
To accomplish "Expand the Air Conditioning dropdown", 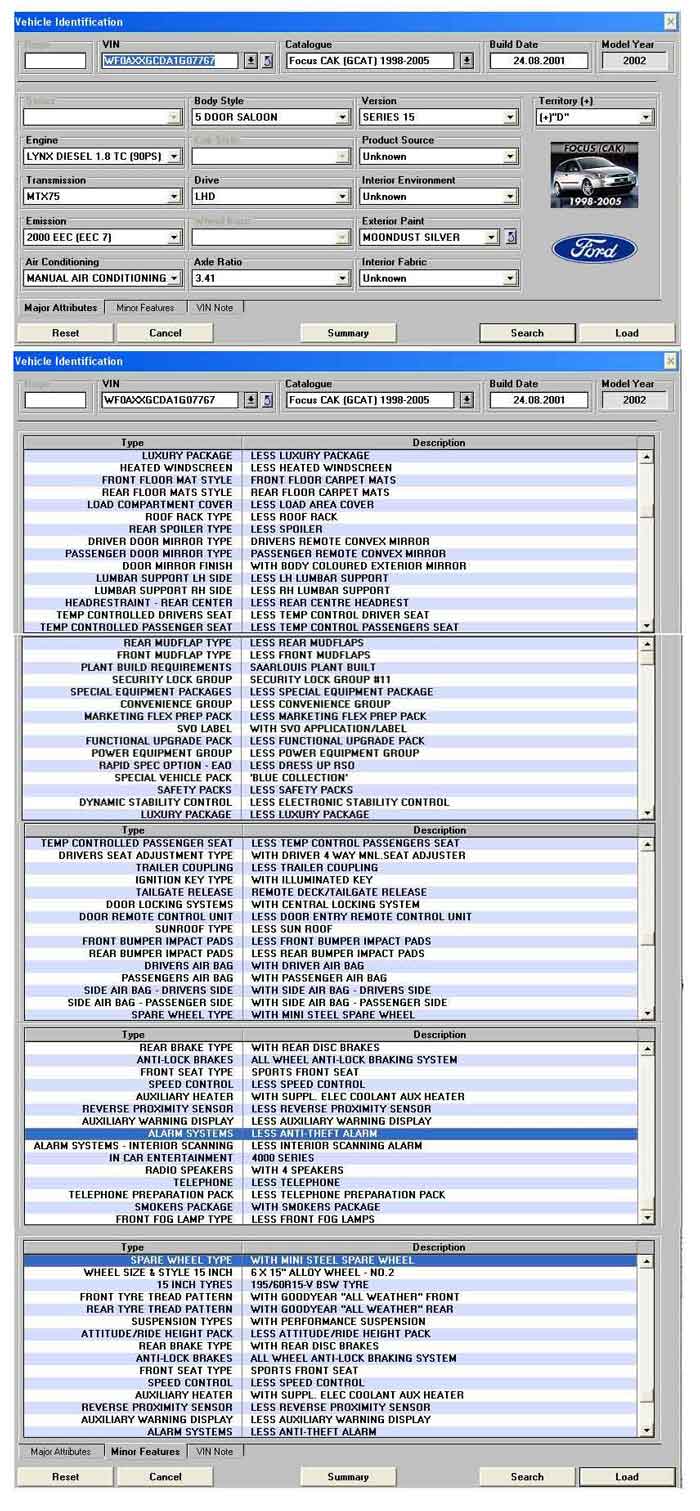I will tap(175, 278).
